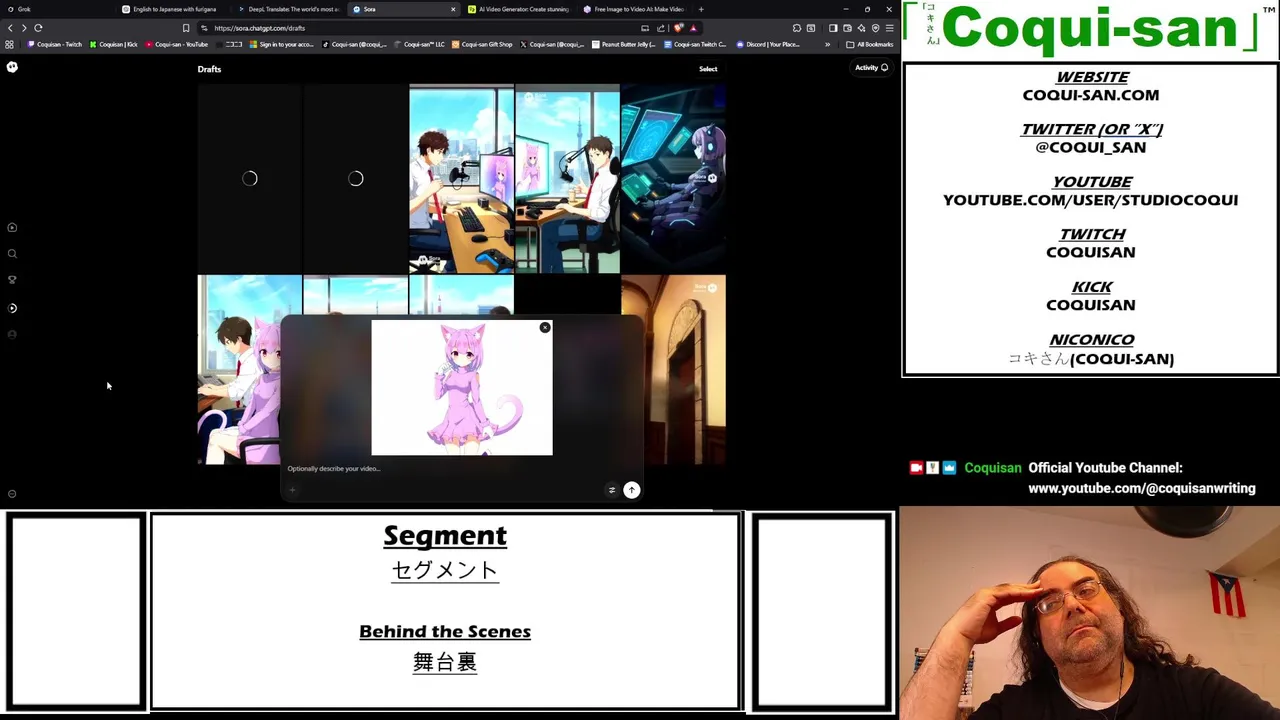The image size is (1280, 720).
Task: Click the more options icon at sidebar bottom
Action: tap(12, 494)
